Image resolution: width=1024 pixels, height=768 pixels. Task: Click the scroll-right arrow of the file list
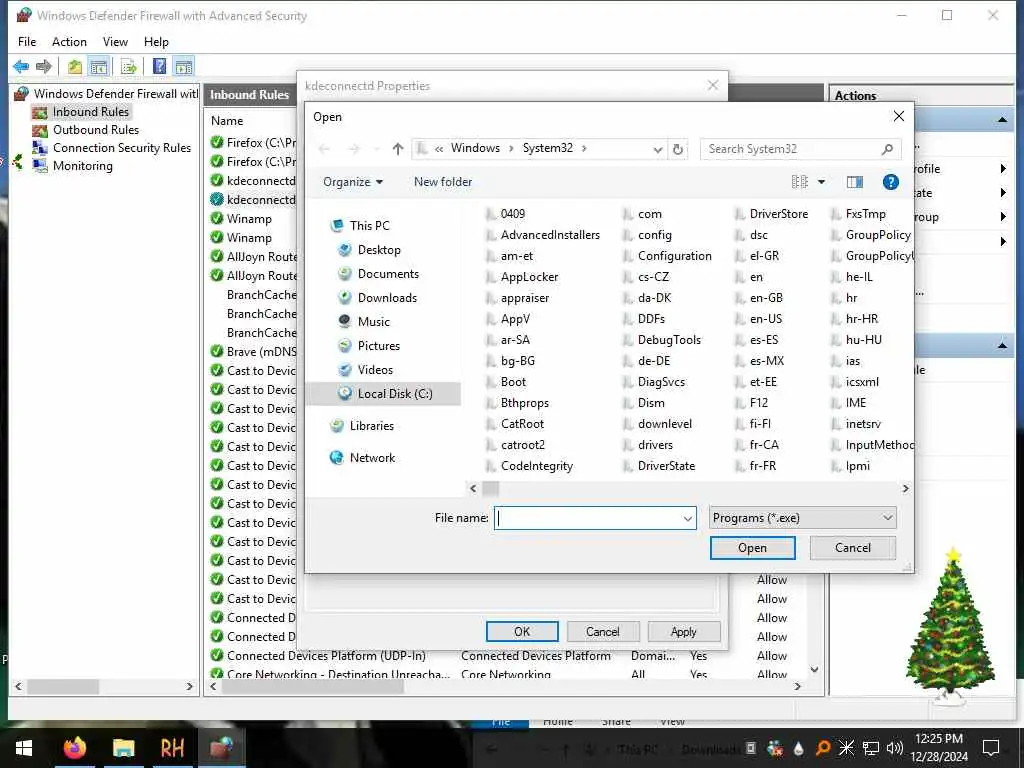[905, 488]
